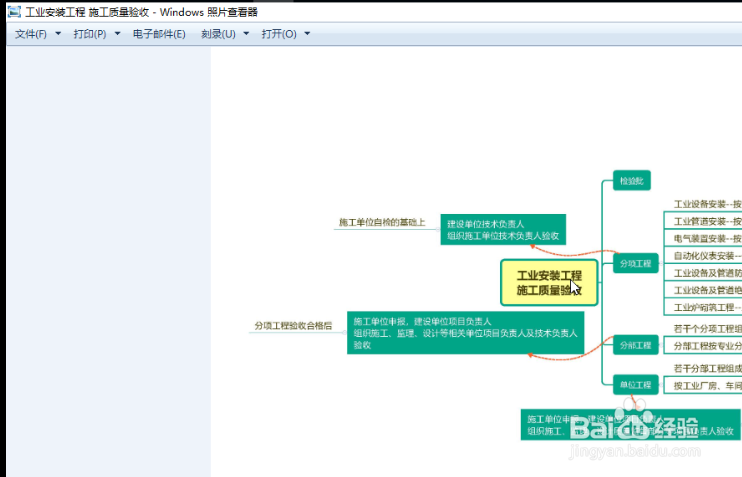The width and height of the screenshot is (742, 477).
Task: Open the 文件(F) menu
Action: [x=31, y=34]
